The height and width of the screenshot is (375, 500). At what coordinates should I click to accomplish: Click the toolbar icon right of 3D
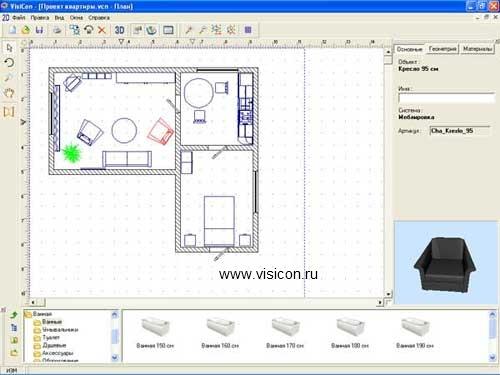click(x=138, y=30)
